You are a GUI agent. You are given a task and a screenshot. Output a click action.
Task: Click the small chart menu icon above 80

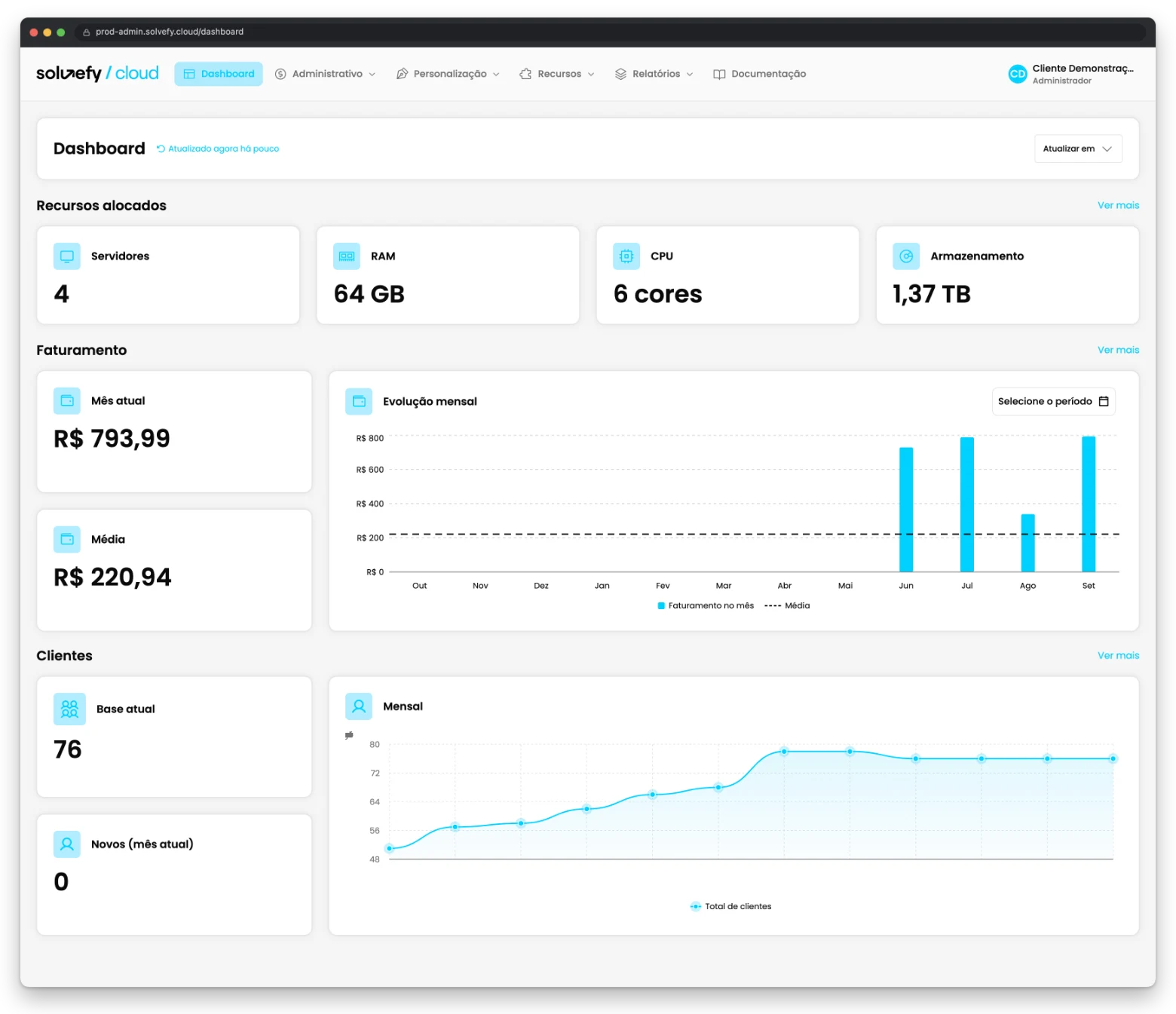(x=349, y=735)
